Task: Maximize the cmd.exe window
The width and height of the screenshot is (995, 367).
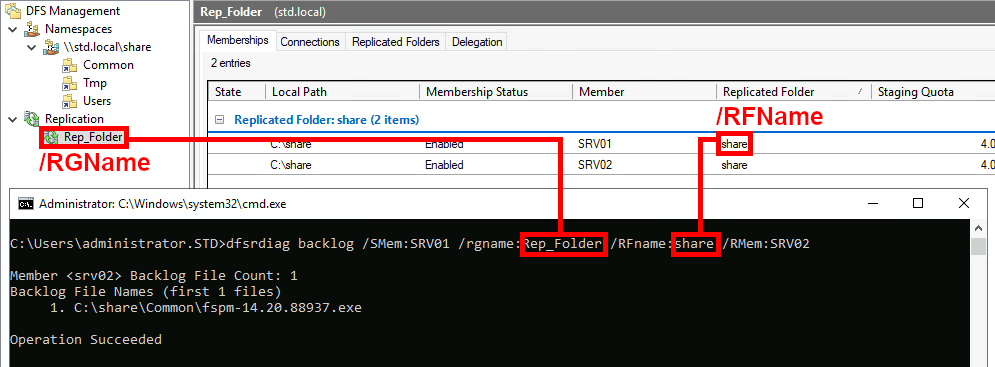Action: (918, 203)
